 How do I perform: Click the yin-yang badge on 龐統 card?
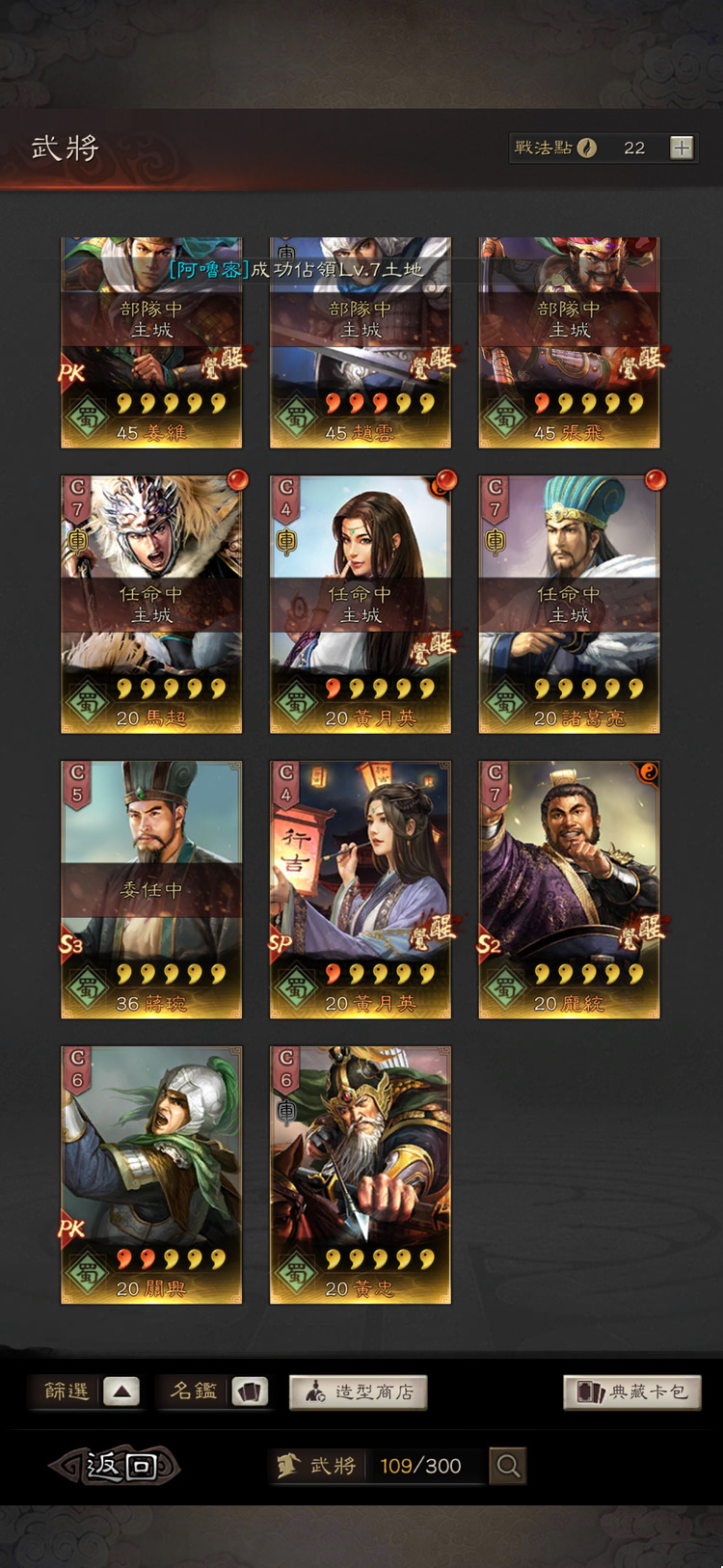tap(648, 772)
